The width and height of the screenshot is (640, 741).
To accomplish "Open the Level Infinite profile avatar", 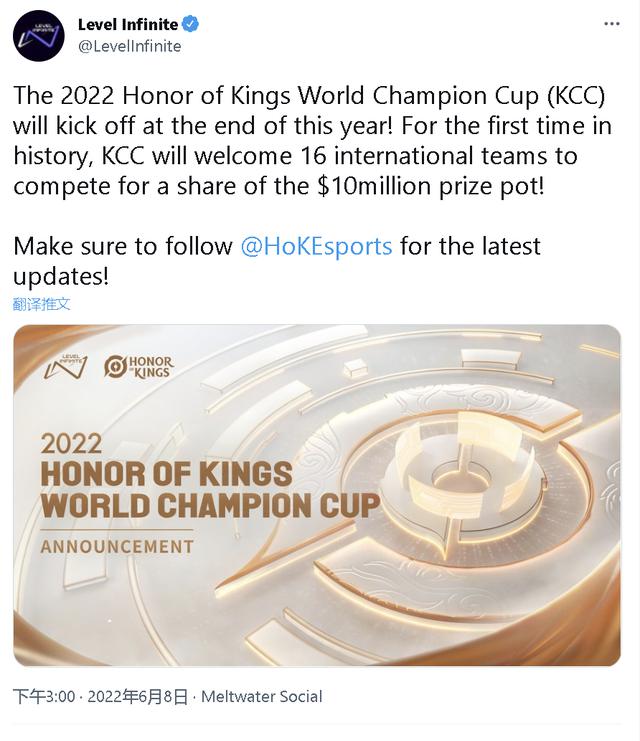I will coord(38,36).
